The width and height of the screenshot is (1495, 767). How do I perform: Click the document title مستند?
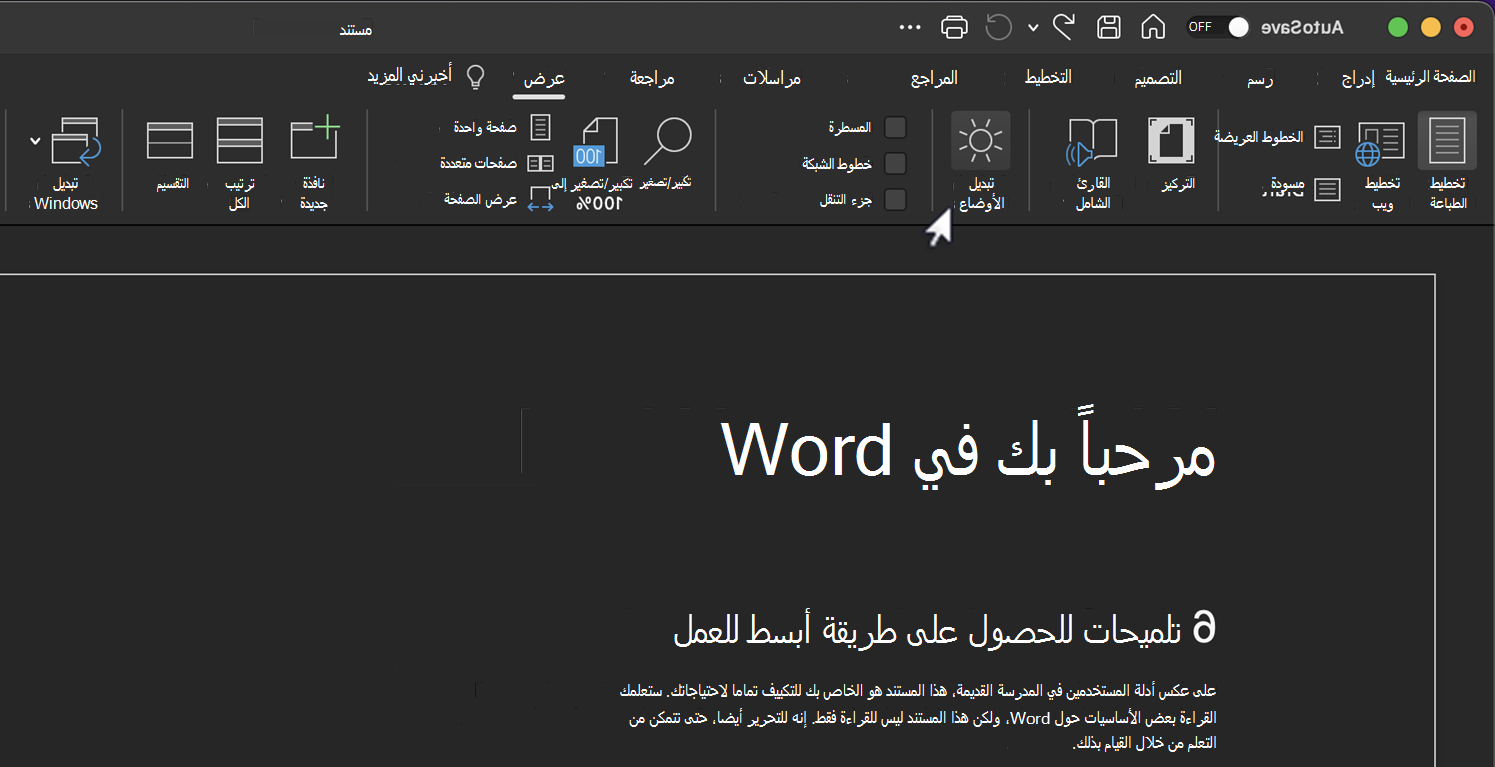pyautogui.click(x=356, y=29)
